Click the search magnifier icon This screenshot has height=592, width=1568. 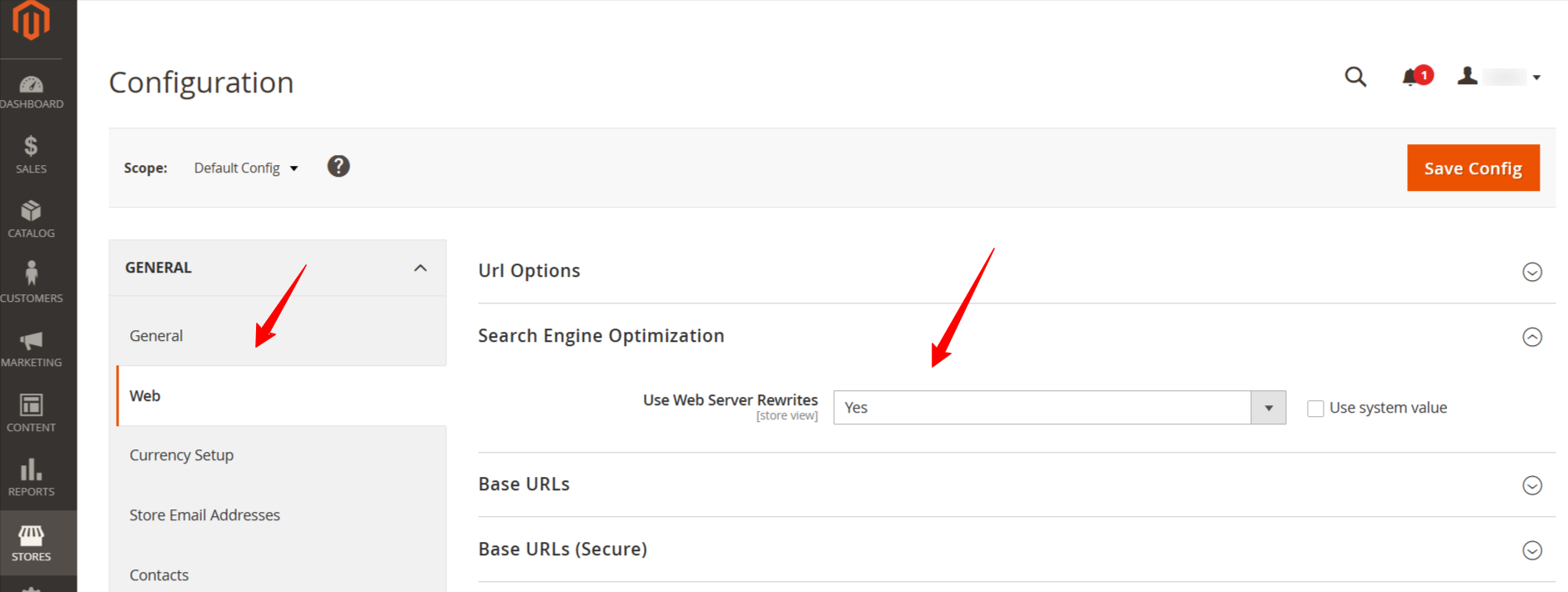[1355, 78]
